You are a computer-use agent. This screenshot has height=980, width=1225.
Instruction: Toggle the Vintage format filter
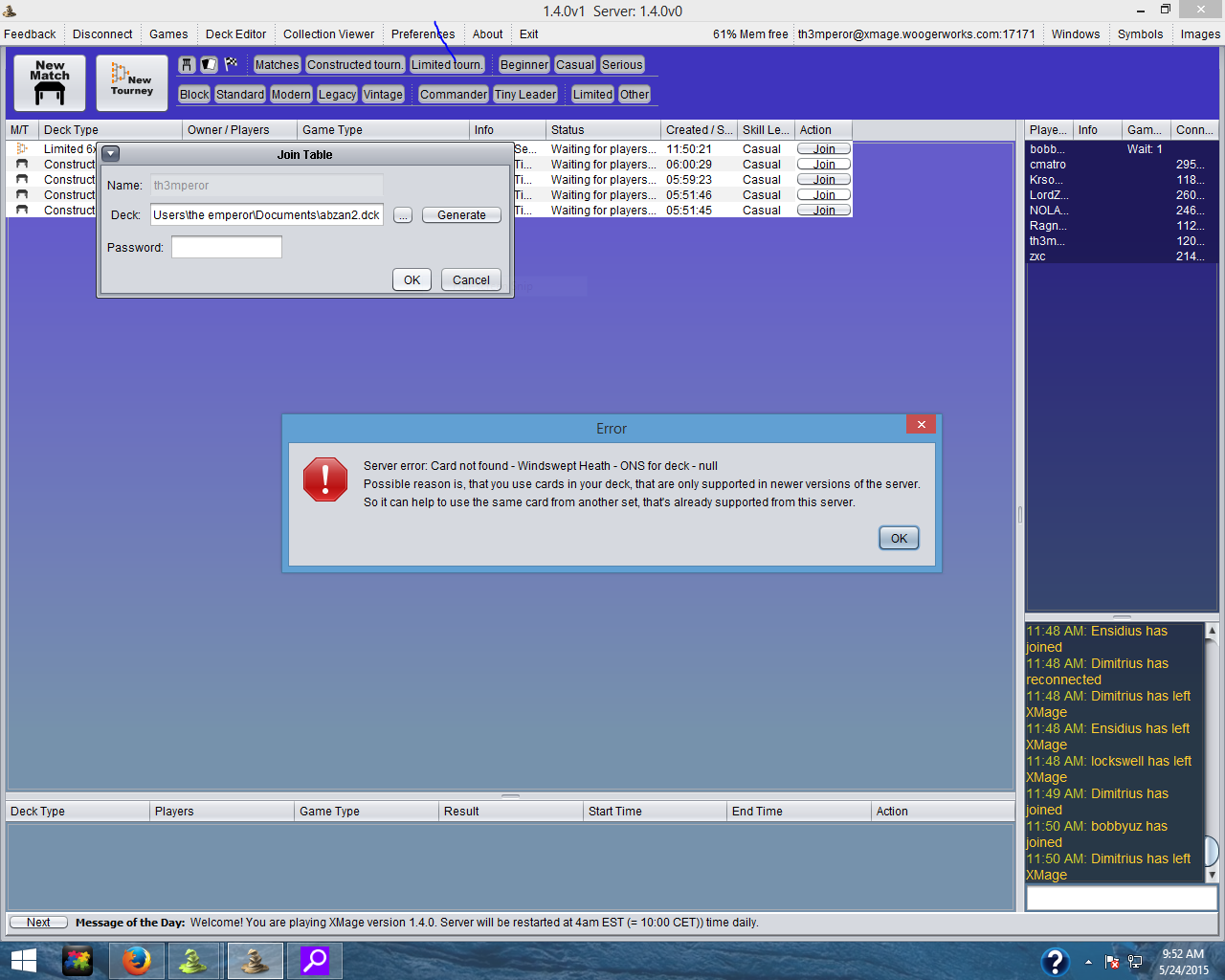coord(383,95)
